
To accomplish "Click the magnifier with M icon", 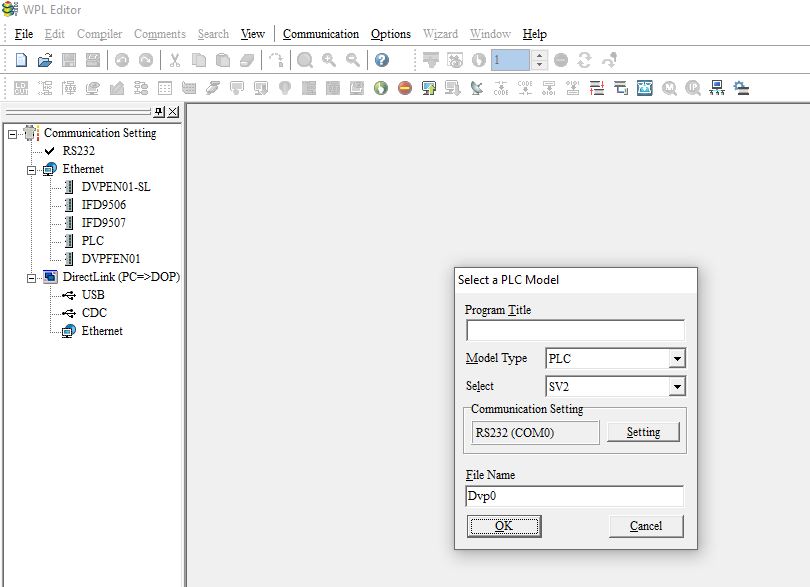I will pyautogui.click(x=669, y=88).
